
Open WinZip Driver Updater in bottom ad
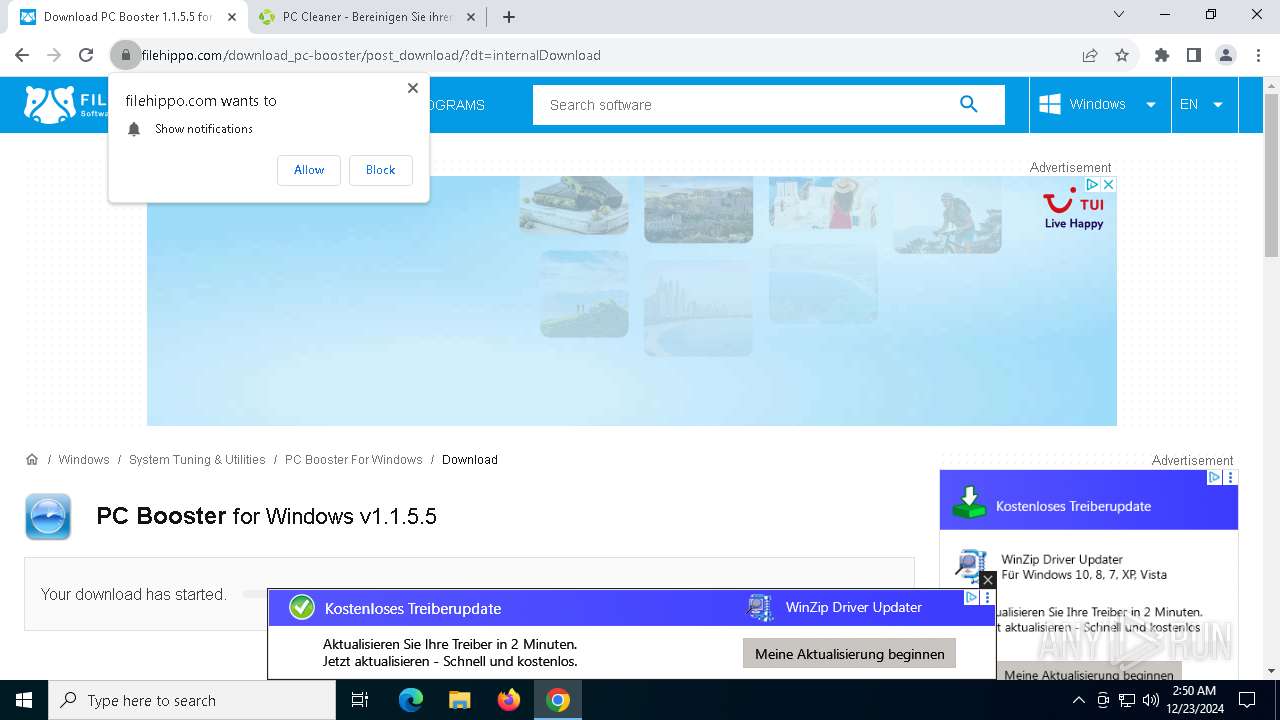(x=853, y=607)
